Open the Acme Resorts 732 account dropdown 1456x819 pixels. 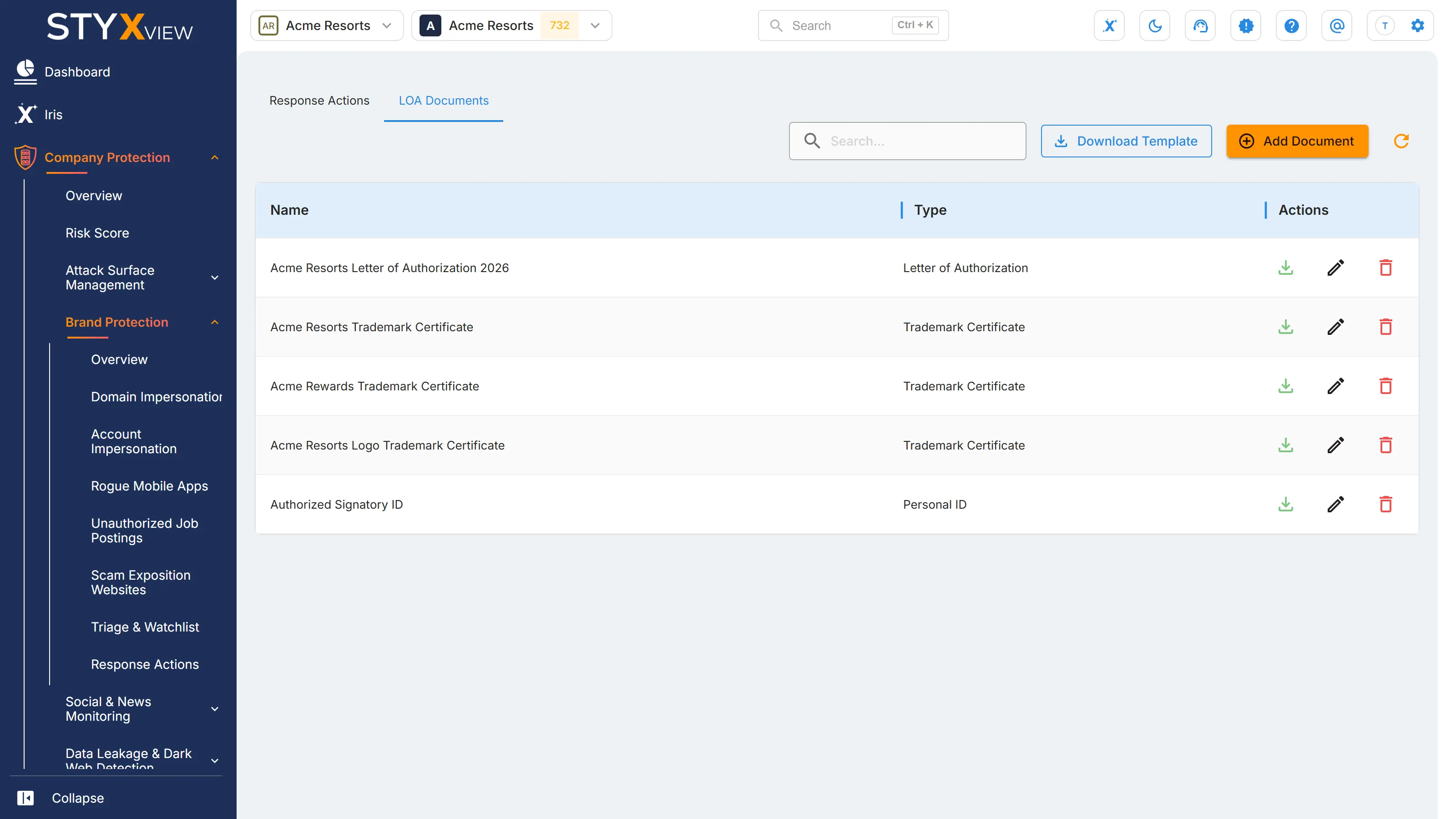511,25
